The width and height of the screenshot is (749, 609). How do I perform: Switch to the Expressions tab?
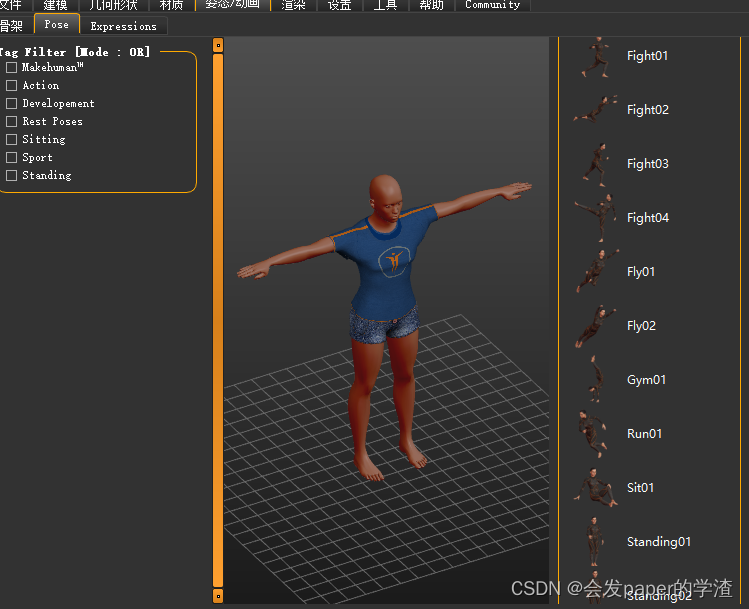coord(124,26)
